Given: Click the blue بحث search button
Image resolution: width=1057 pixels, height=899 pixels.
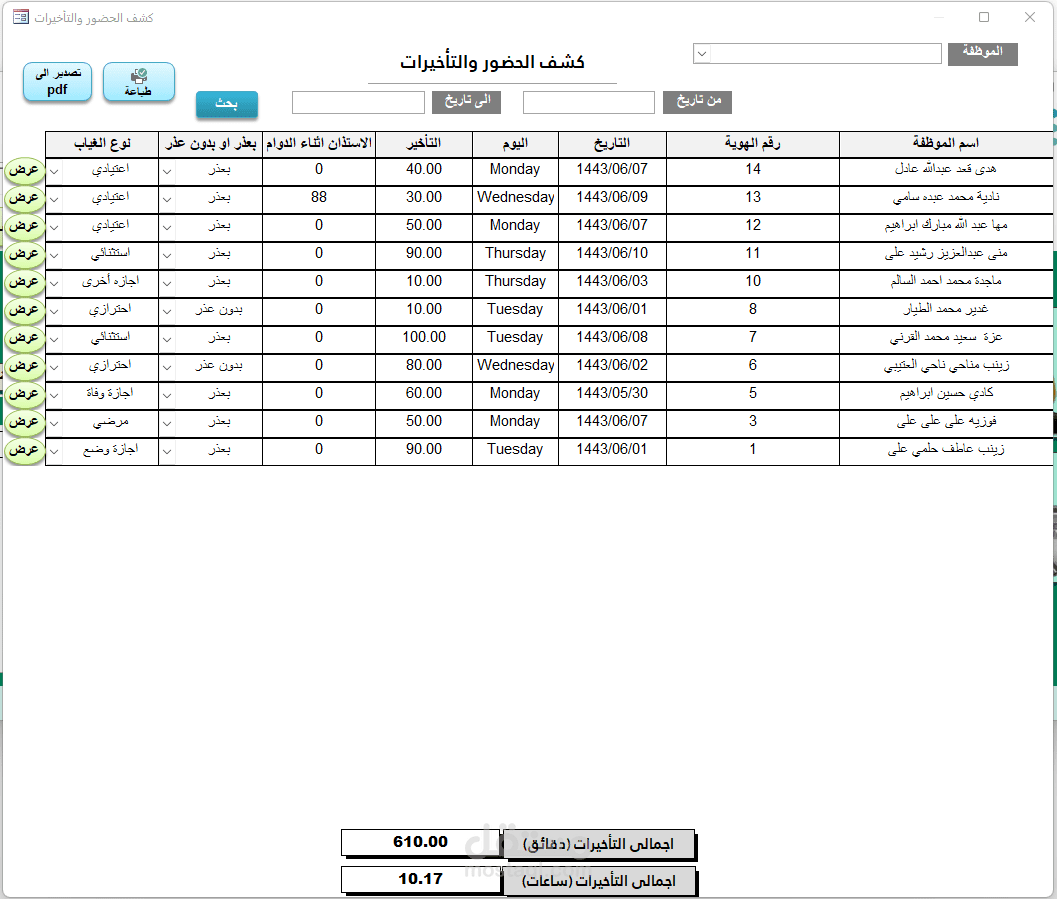Looking at the screenshot, I should tap(226, 104).
